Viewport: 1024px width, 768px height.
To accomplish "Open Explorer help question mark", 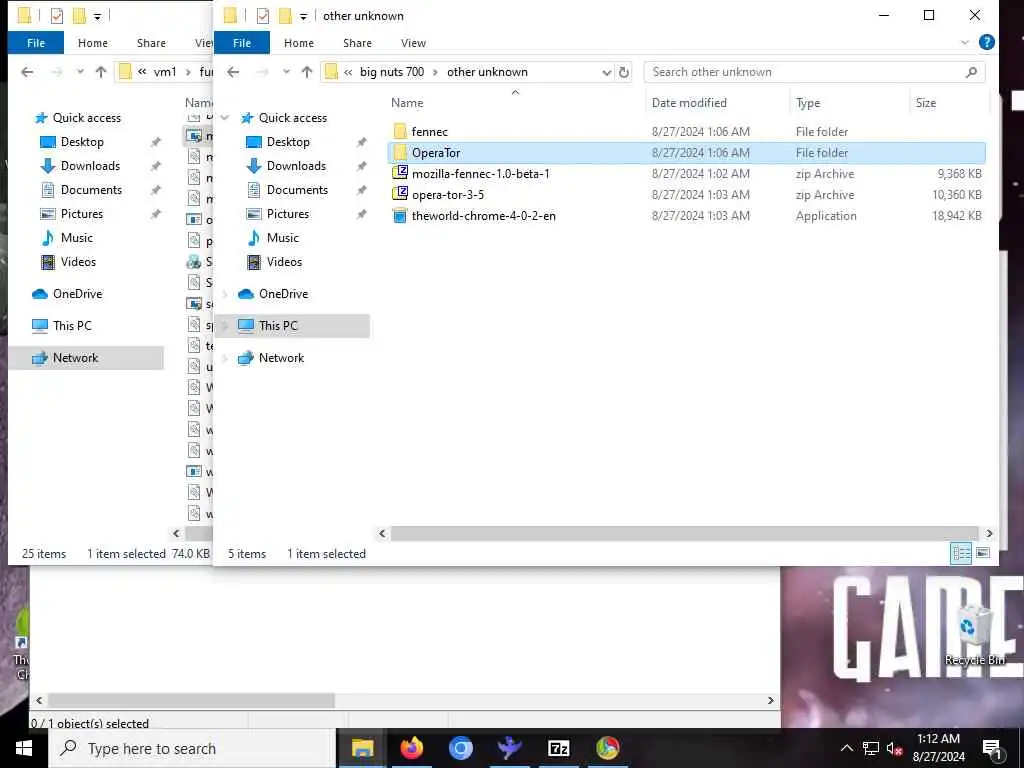I will click(x=987, y=42).
